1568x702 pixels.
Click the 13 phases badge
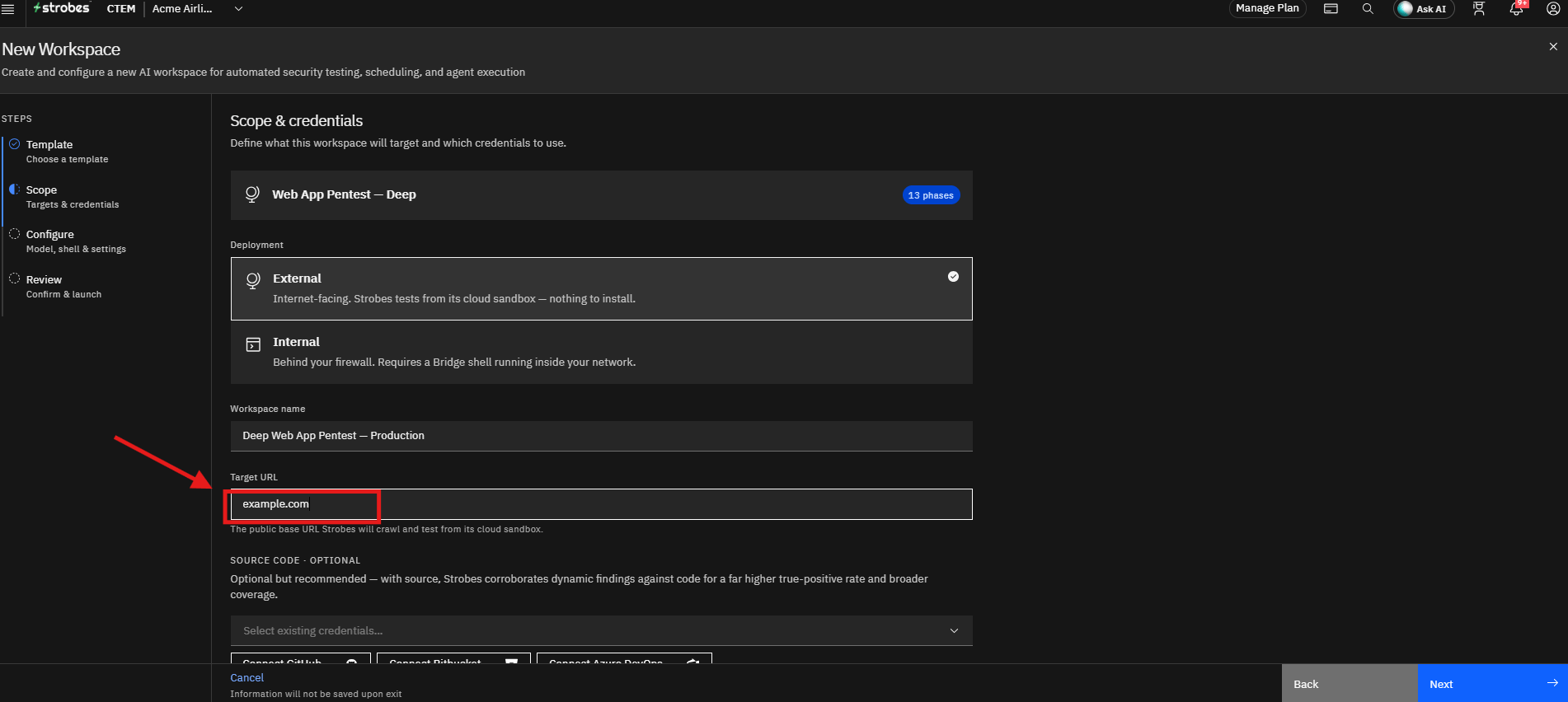tap(931, 195)
